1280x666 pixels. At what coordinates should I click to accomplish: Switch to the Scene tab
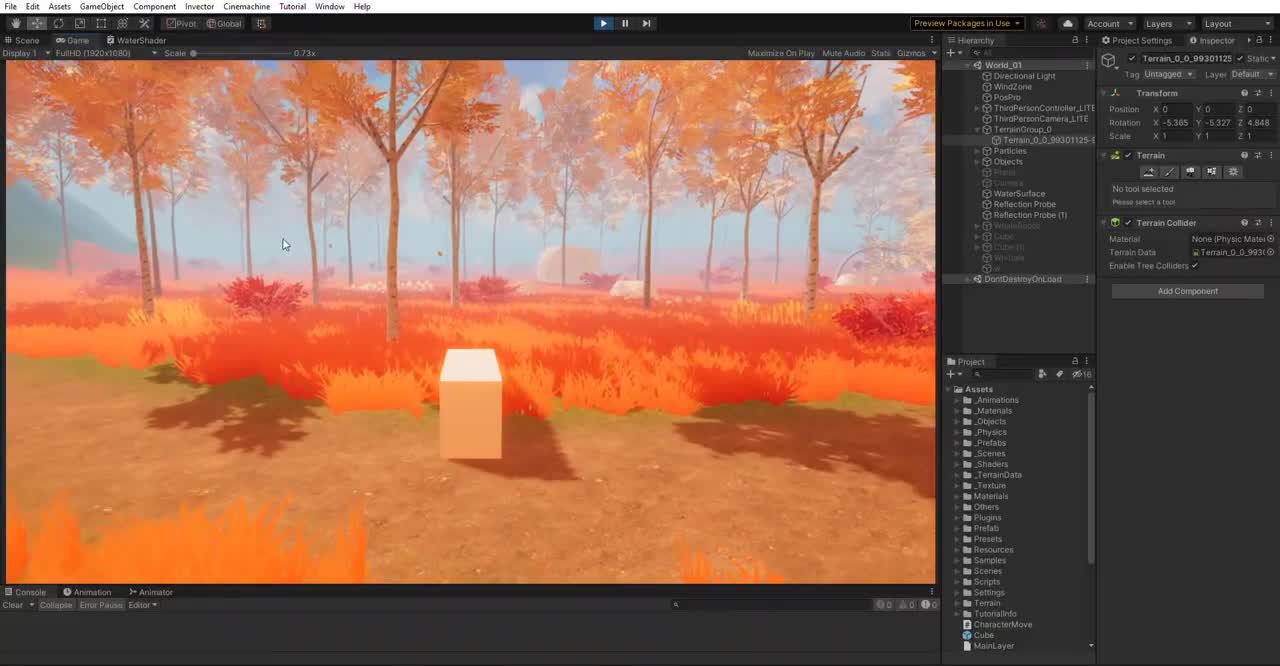[x=24, y=40]
